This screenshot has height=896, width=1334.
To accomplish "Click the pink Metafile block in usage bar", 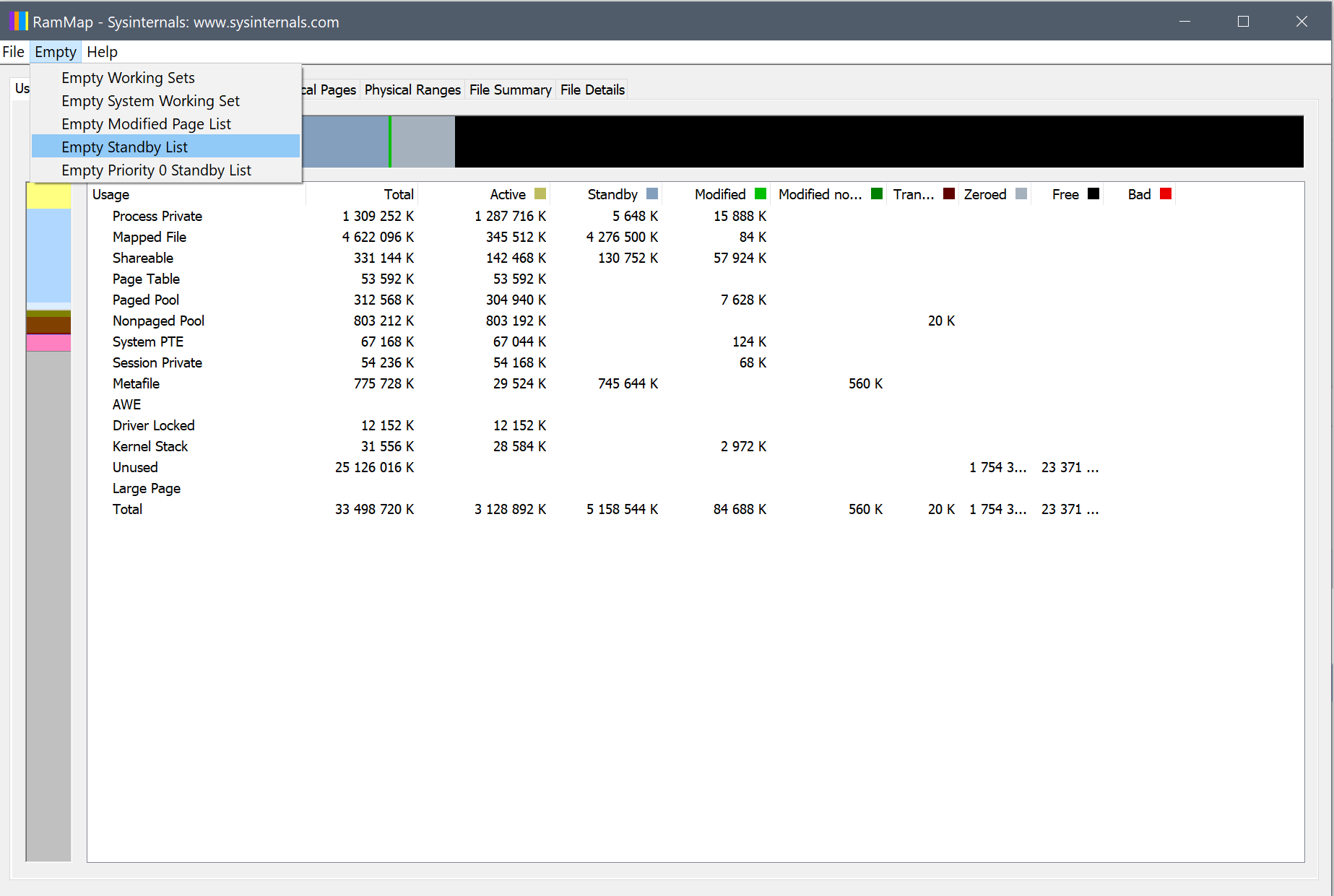I will (x=48, y=342).
